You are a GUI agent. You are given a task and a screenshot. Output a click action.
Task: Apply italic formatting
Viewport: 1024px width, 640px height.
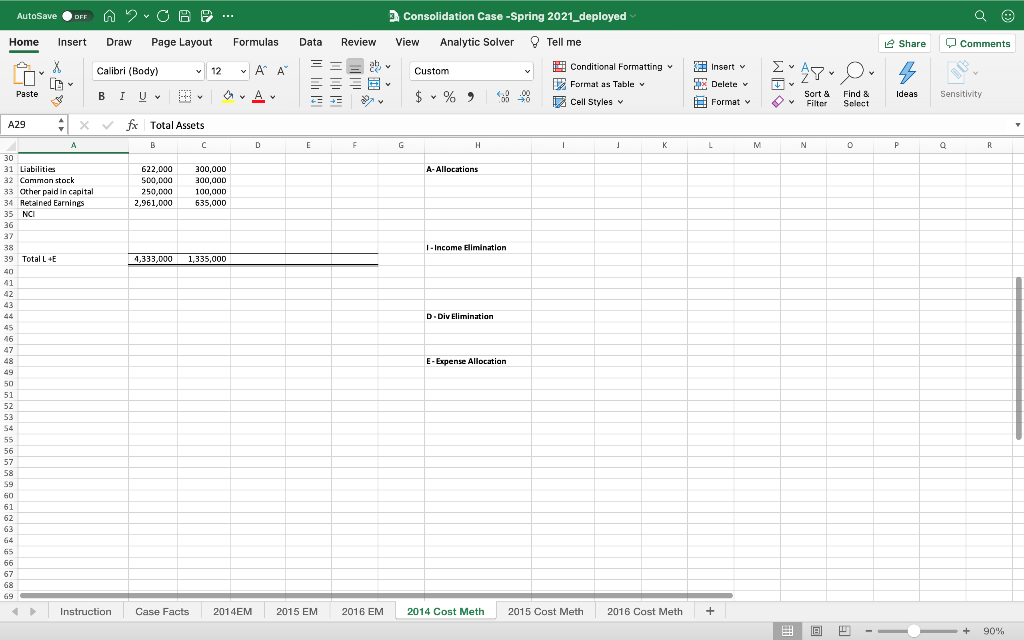click(122, 96)
